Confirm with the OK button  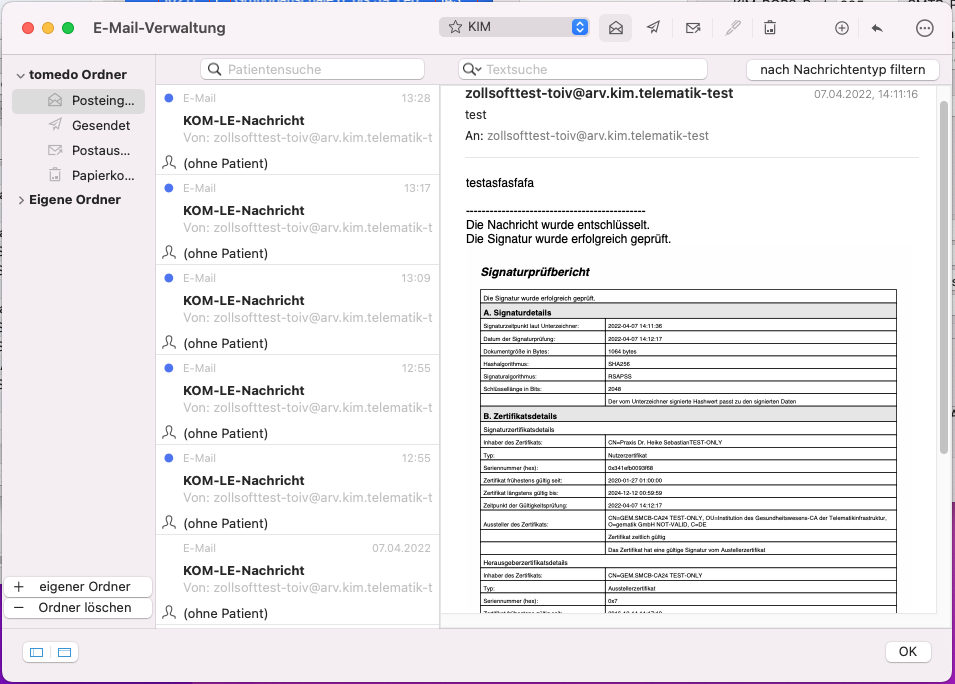(x=907, y=652)
